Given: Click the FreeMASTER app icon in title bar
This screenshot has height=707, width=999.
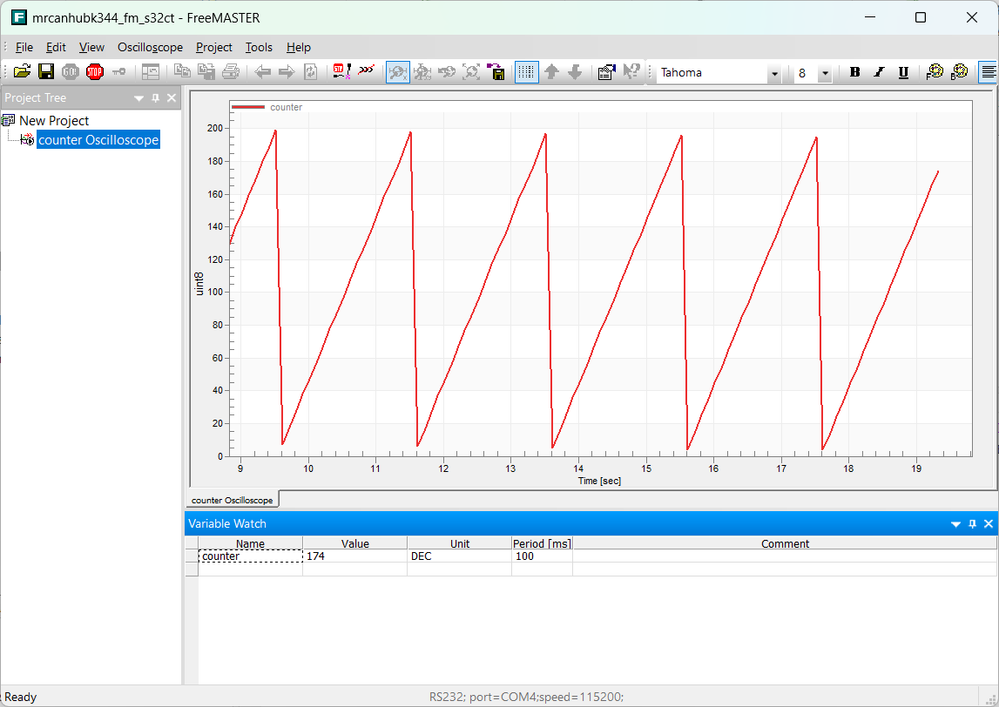Looking at the screenshot, I should tap(19, 17).
